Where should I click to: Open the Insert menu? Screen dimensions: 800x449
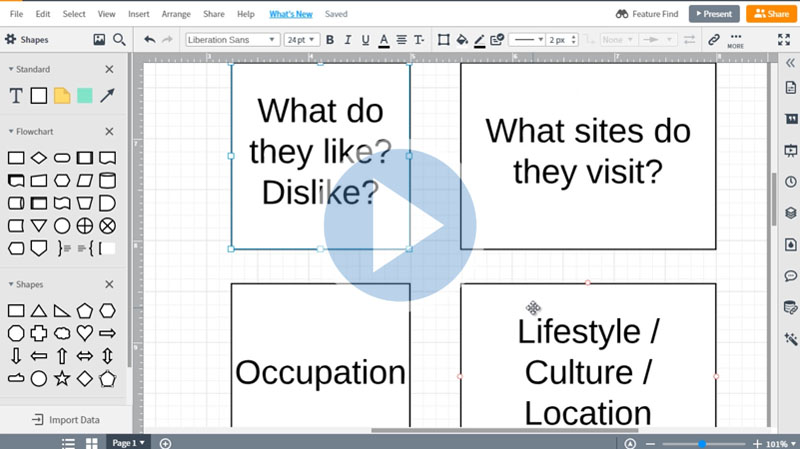(138, 14)
